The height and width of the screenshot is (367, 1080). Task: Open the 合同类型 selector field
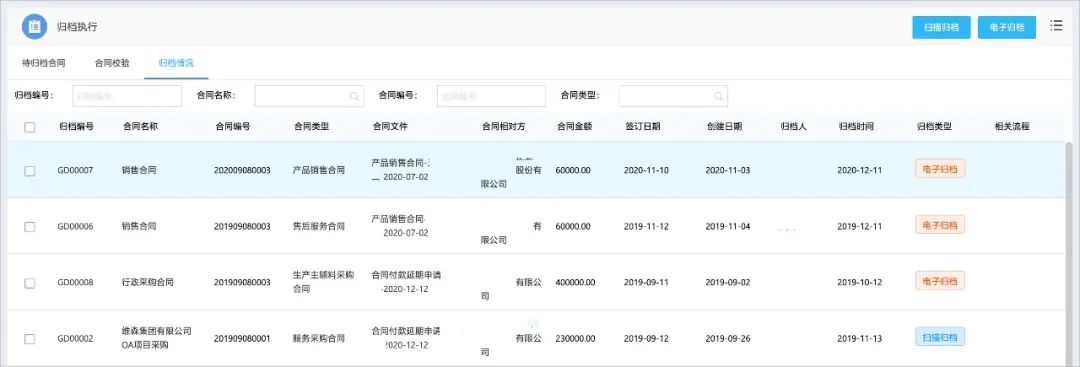click(673, 96)
